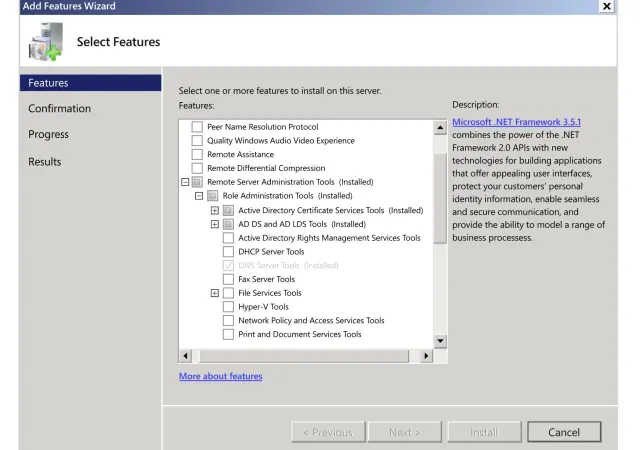Go to the Confirmation step
The image size is (640, 450).
(x=57, y=108)
